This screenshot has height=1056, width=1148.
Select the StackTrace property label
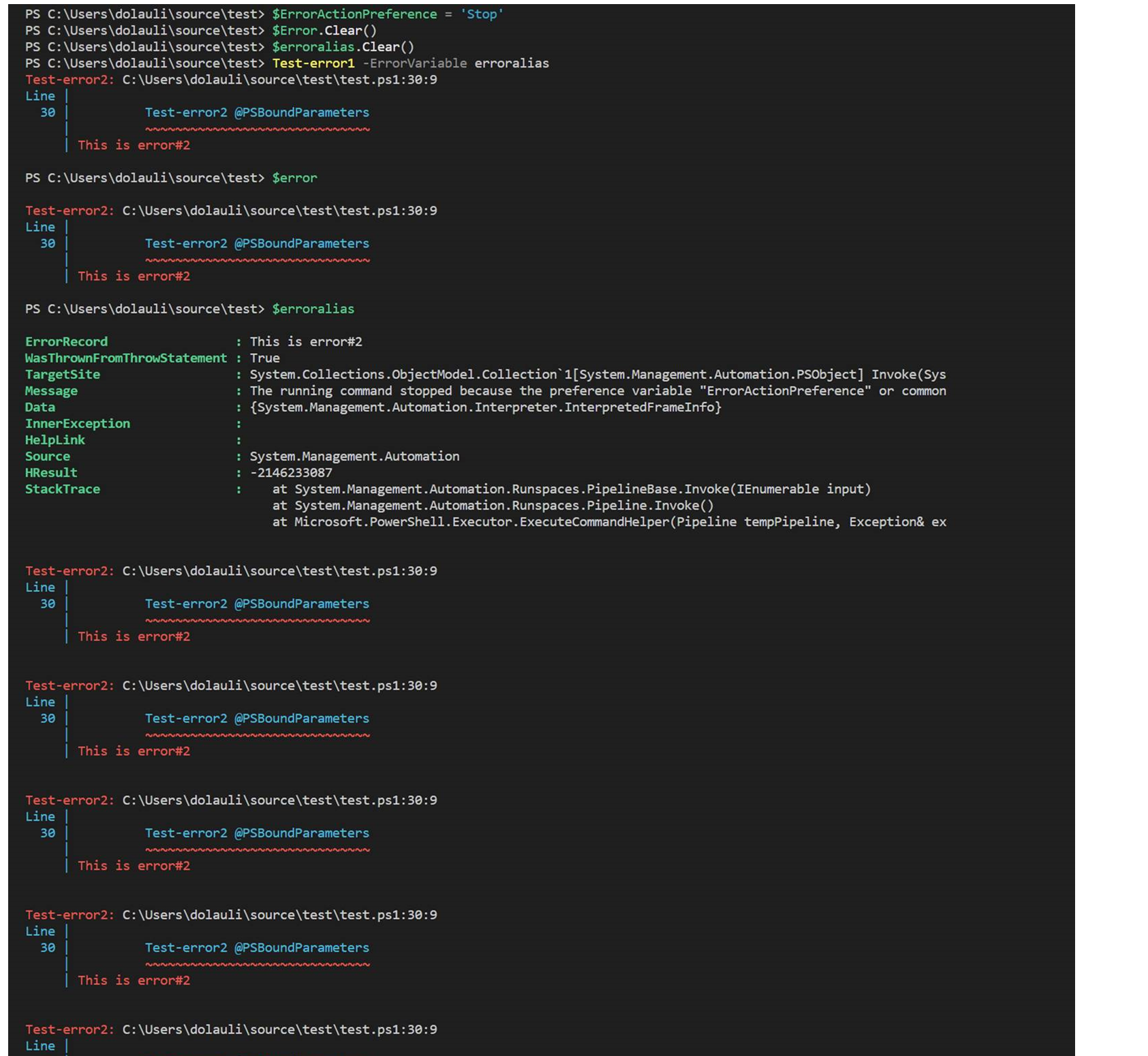click(x=62, y=488)
